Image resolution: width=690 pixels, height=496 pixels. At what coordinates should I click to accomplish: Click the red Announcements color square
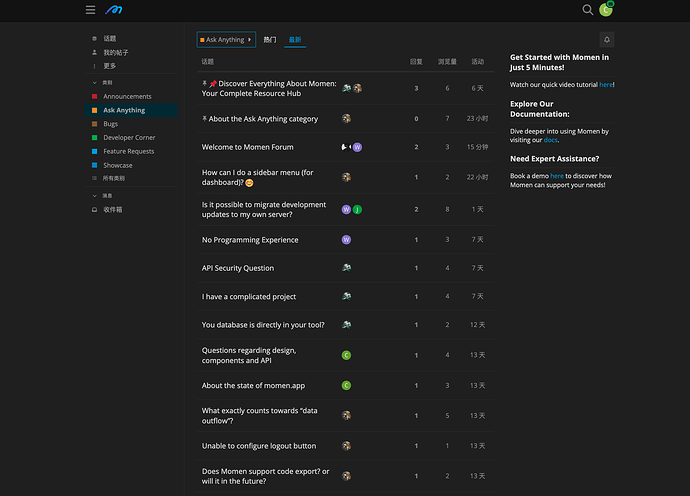pos(94,96)
